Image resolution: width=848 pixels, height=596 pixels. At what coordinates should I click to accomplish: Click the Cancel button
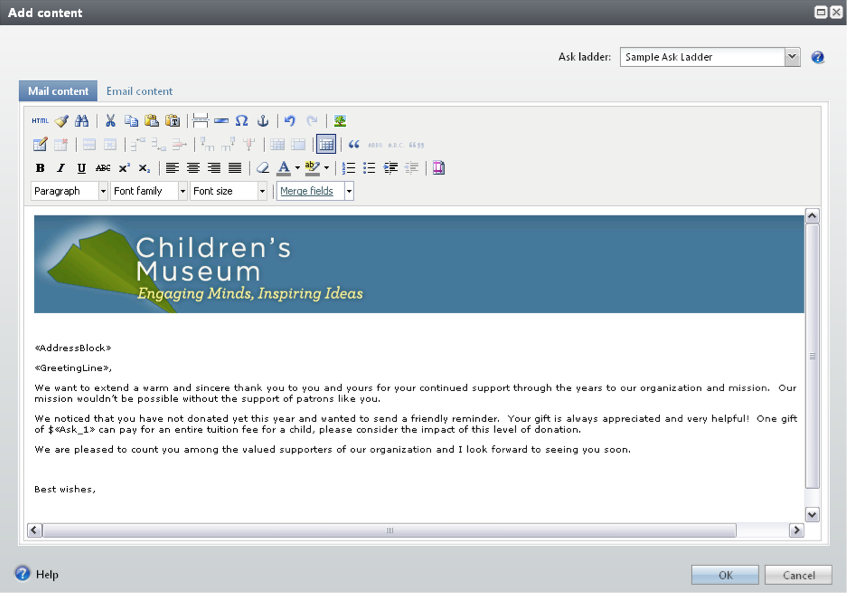coord(798,575)
